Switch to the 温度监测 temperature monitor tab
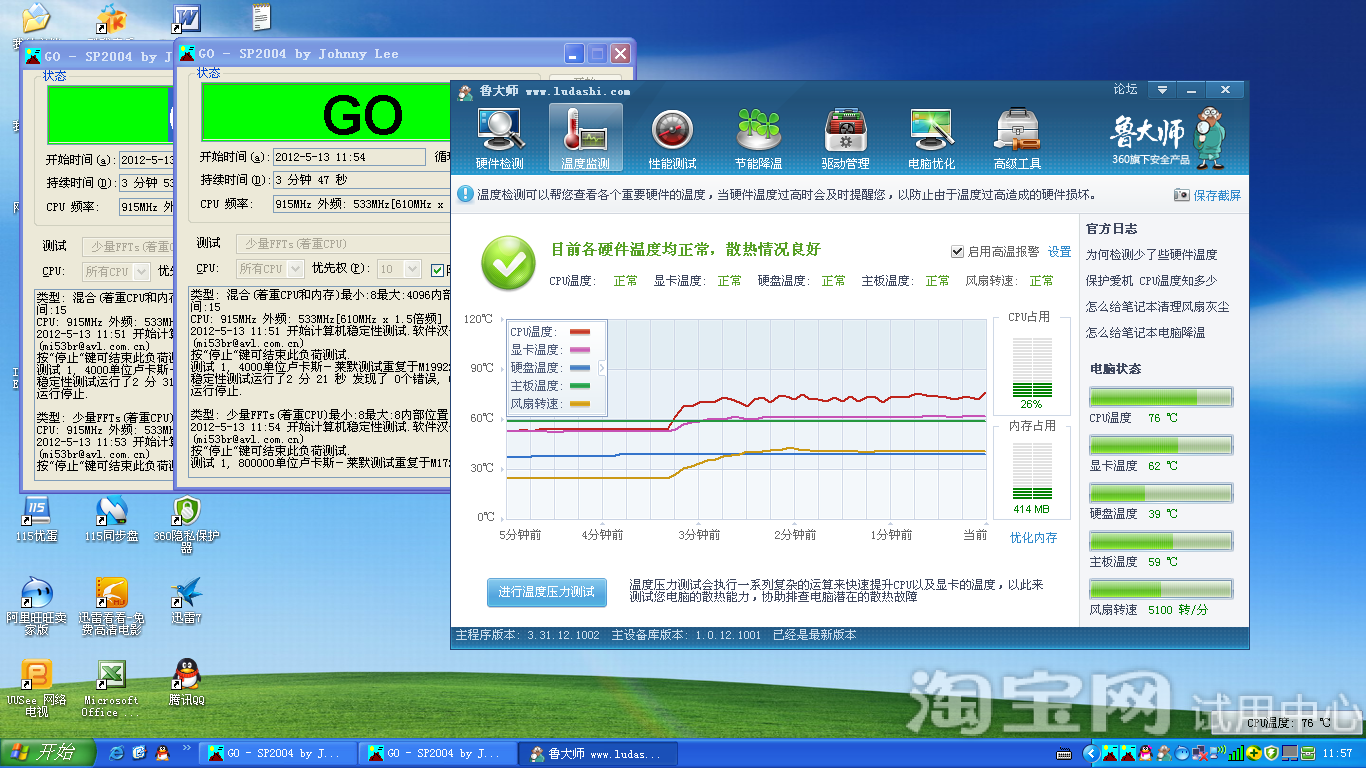Viewport: 1366px width, 768px height. point(586,138)
